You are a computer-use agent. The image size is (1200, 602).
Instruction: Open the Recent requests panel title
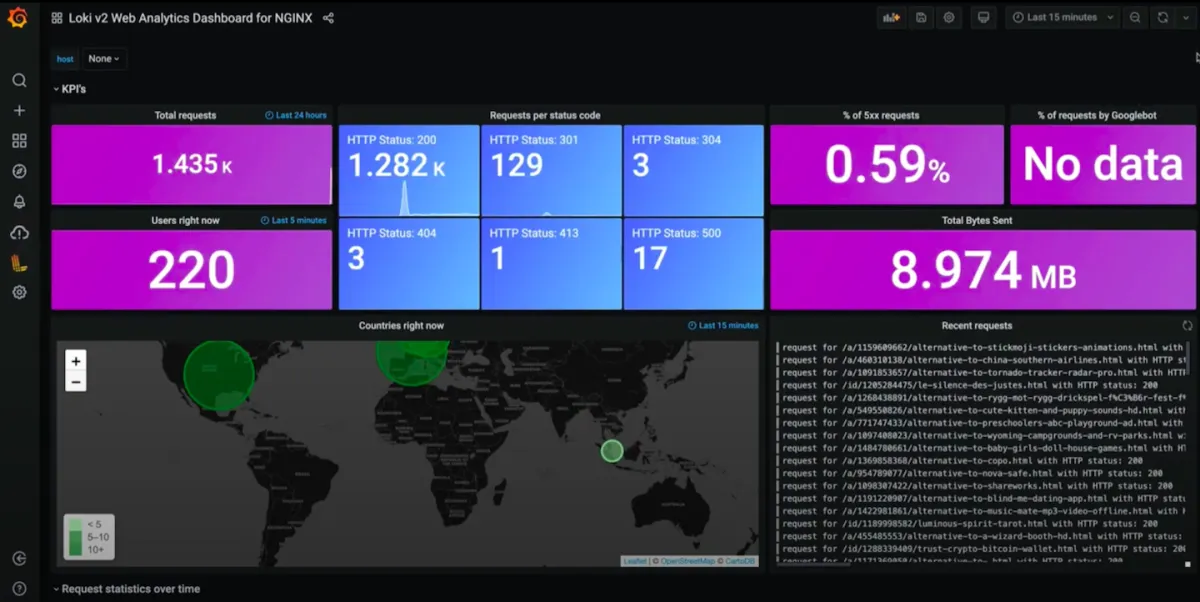coord(976,326)
